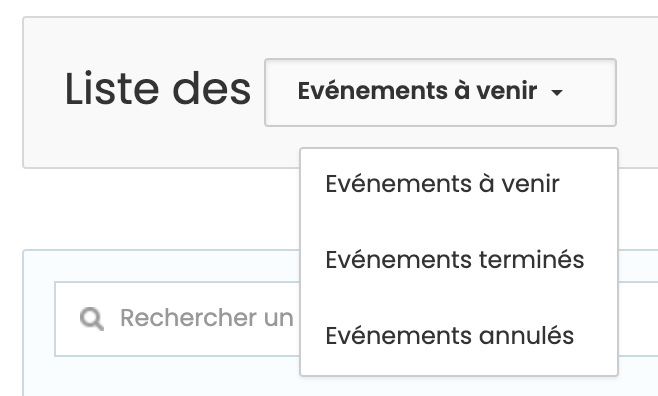658x396 pixels.
Task: Open the Evénements à venir dropdown button
Action: [440, 92]
